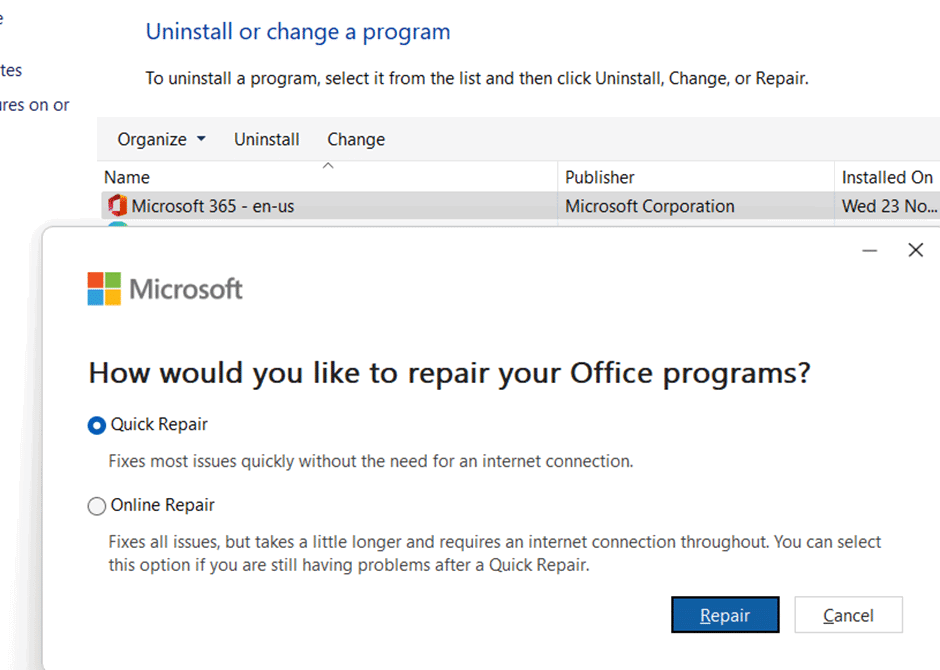940x670 pixels.
Task: Click the Microsoft Corporation publisher cell
Action: (x=650, y=206)
